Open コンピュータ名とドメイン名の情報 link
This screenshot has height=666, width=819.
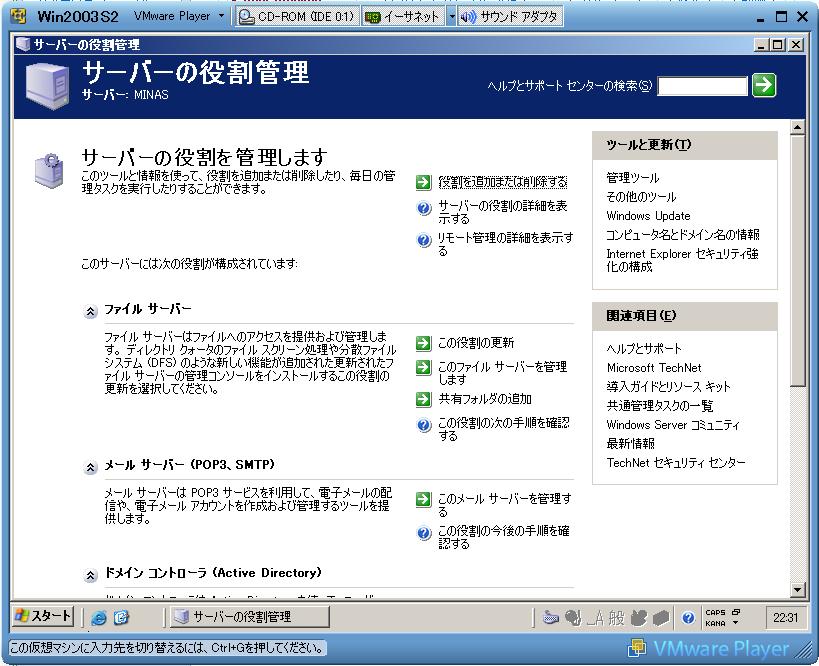point(683,235)
